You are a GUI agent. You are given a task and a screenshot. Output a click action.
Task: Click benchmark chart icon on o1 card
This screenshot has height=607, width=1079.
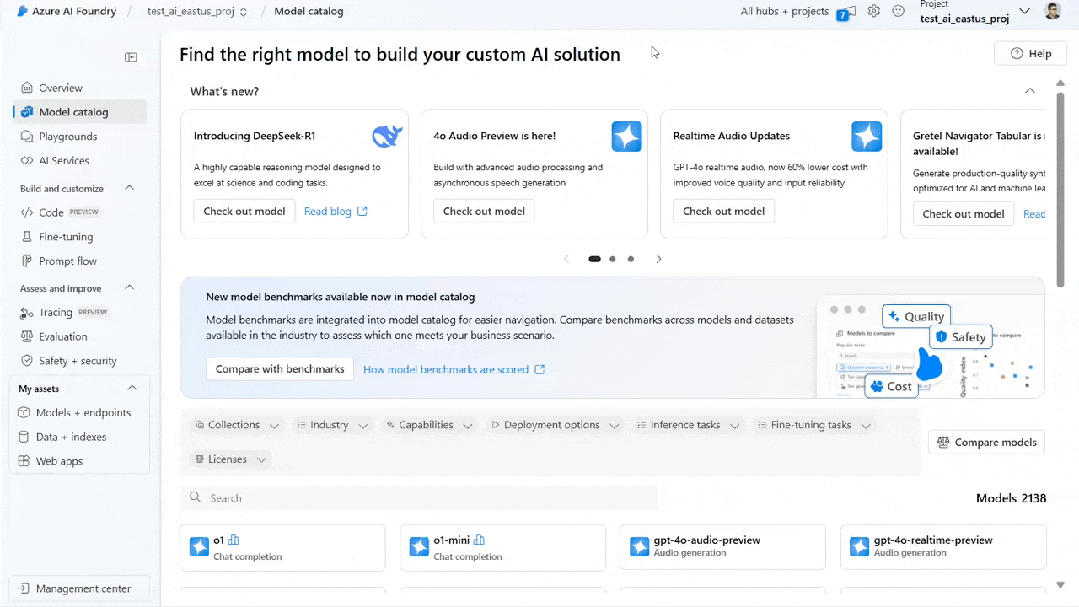pos(234,540)
